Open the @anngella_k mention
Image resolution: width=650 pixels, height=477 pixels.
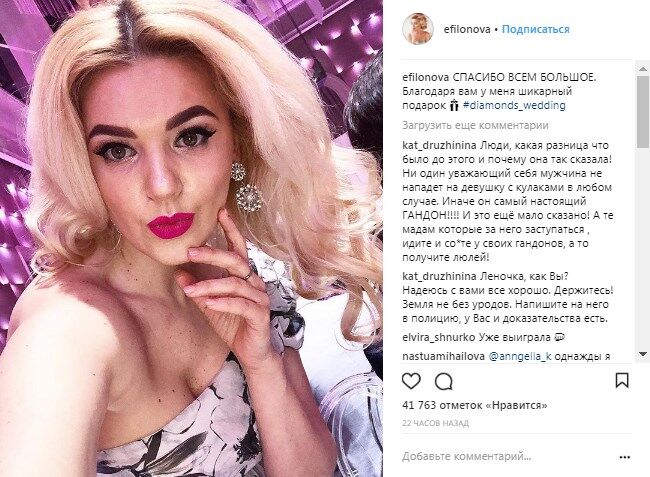[x=520, y=357]
